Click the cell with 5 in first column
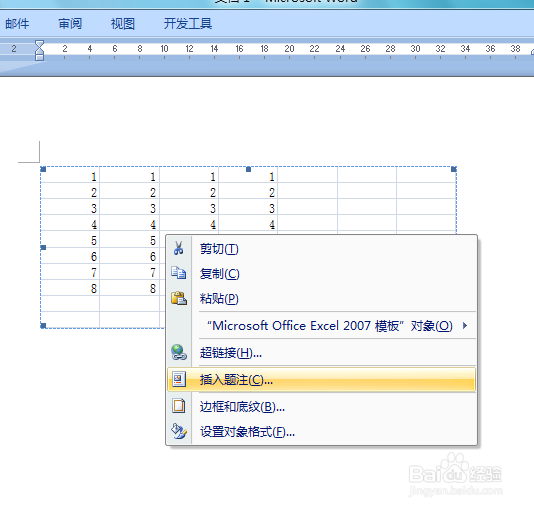The height and width of the screenshot is (510, 534). coord(70,240)
